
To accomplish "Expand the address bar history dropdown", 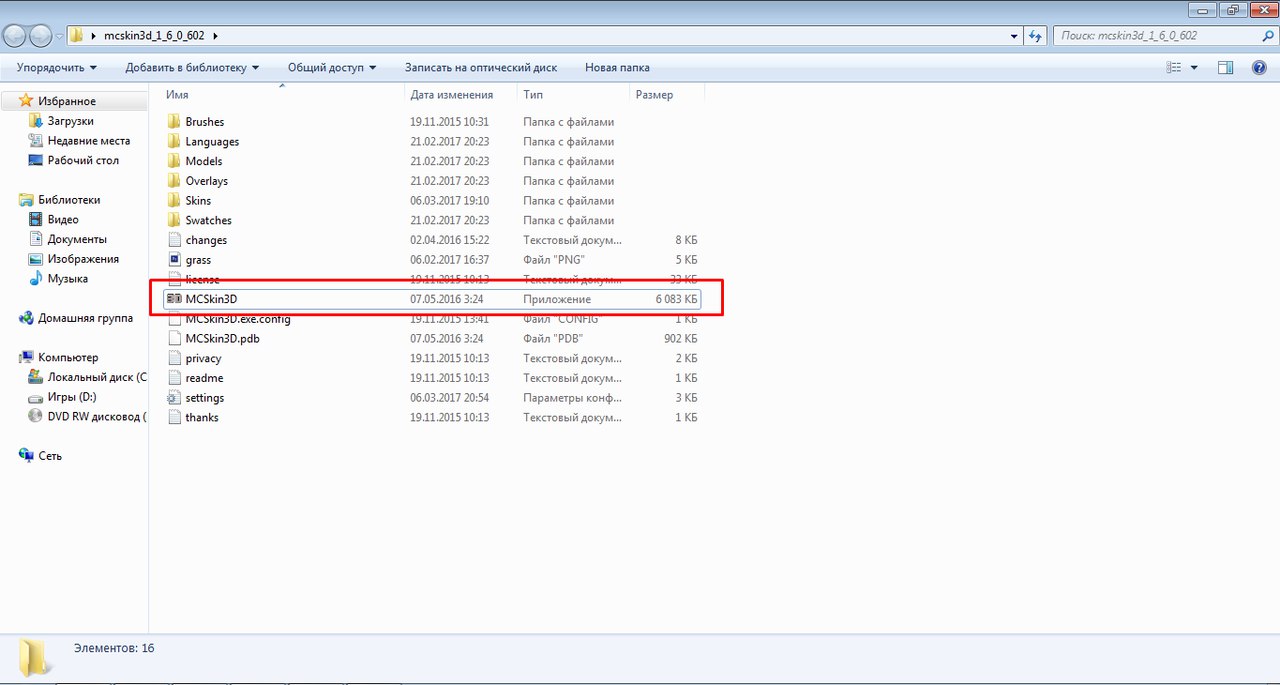I will pyautogui.click(x=1014, y=36).
